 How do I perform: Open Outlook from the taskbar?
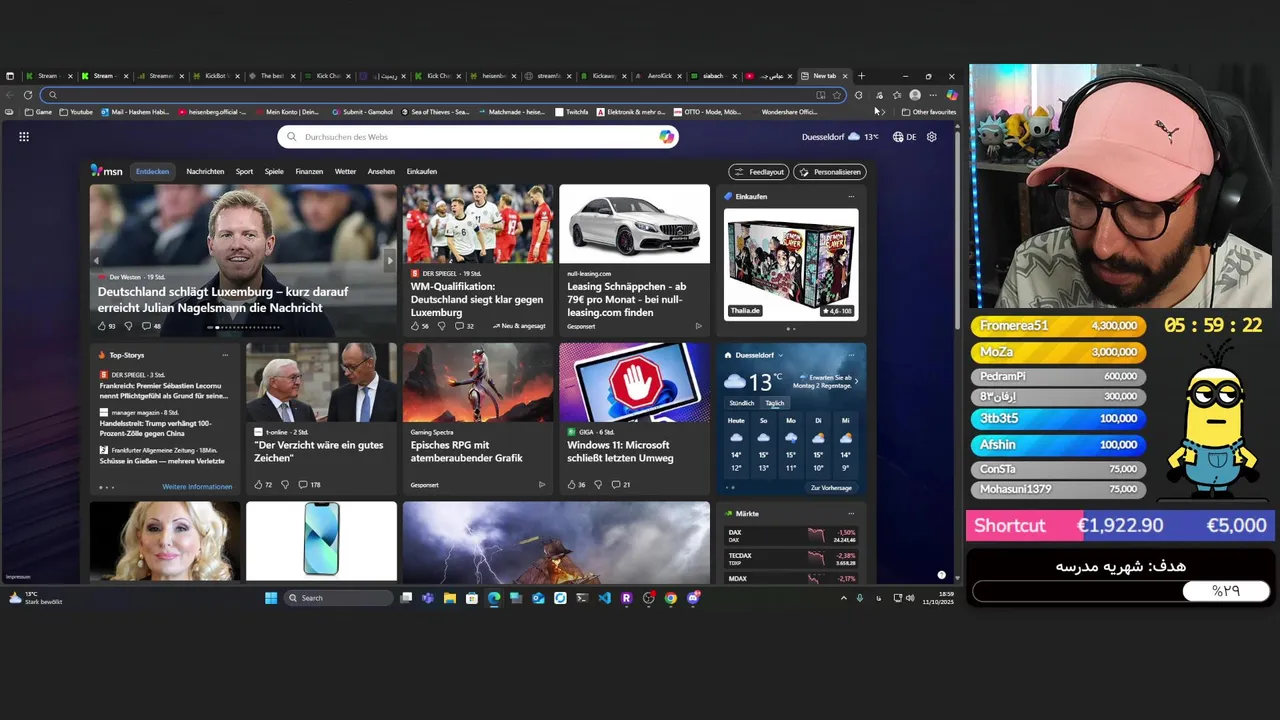pos(538,598)
